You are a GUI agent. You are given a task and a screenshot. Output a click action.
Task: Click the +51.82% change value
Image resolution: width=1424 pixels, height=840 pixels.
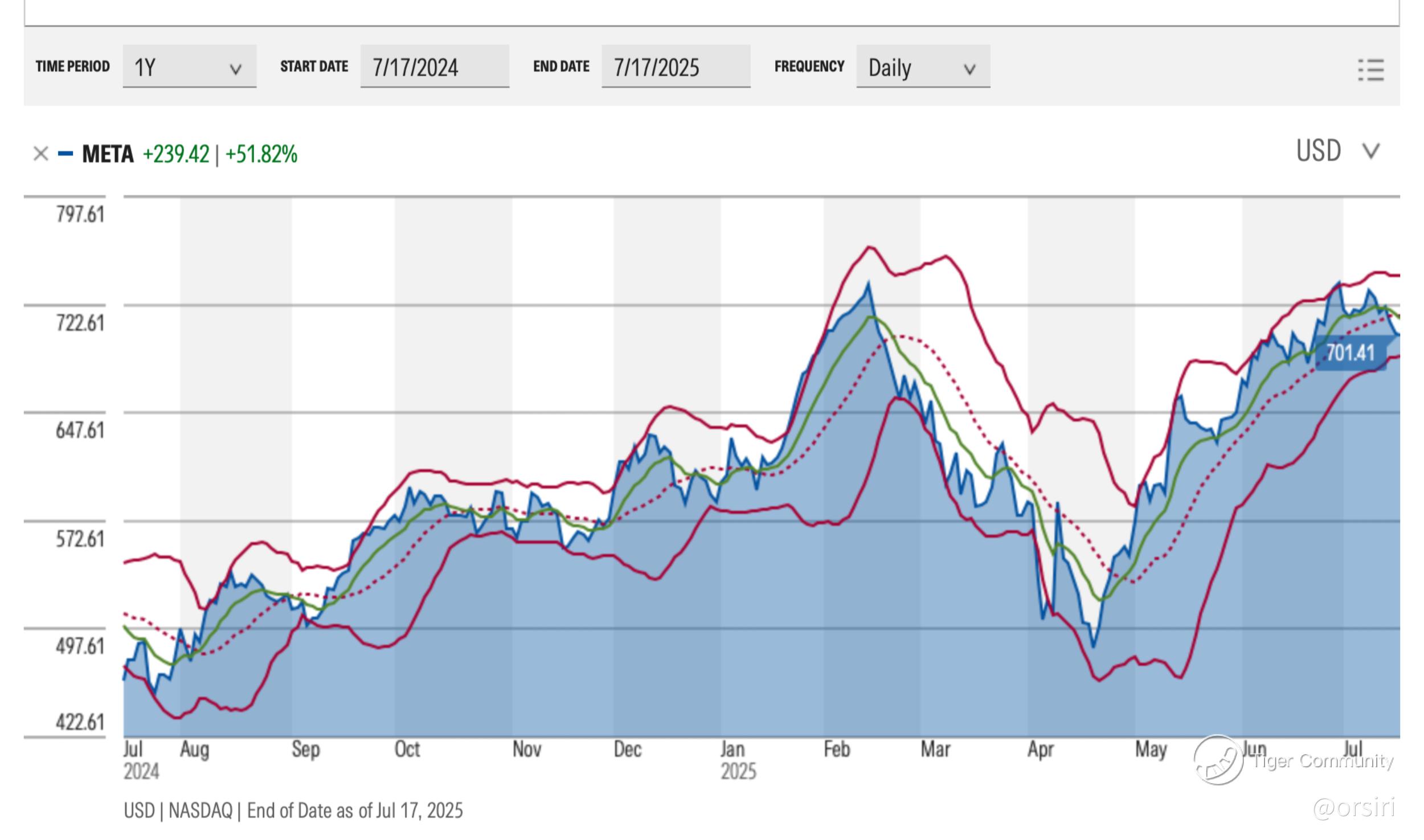(x=261, y=154)
